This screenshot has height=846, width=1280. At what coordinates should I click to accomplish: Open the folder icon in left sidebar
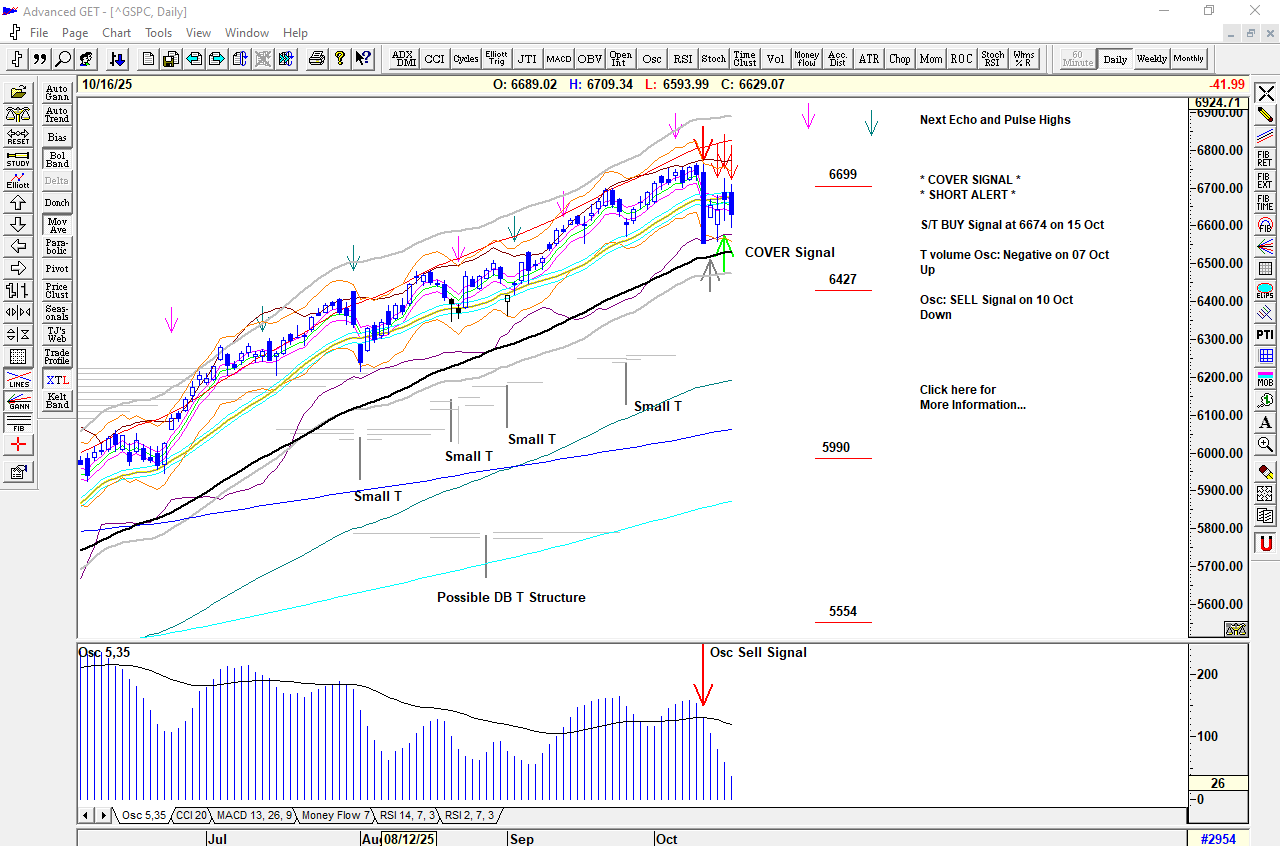[18, 93]
